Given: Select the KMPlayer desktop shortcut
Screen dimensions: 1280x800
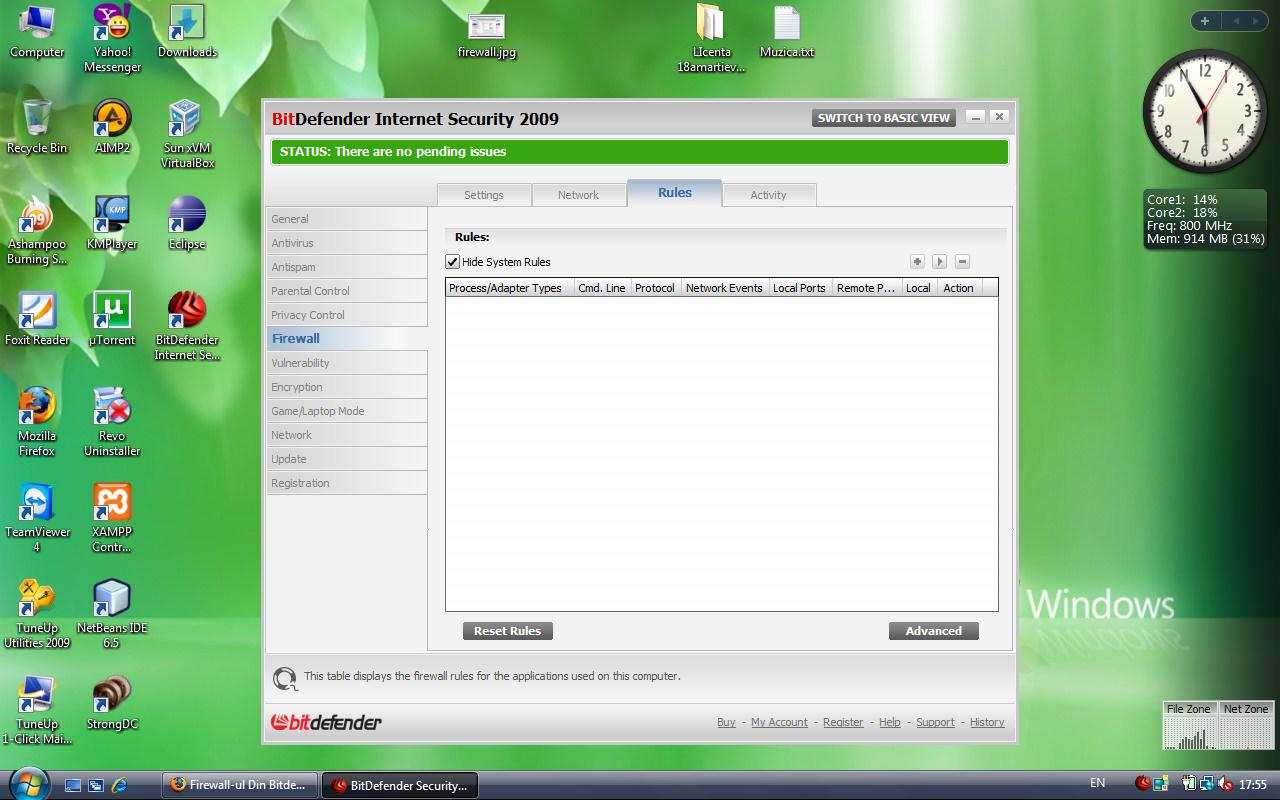Looking at the screenshot, I should tap(112, 224).
